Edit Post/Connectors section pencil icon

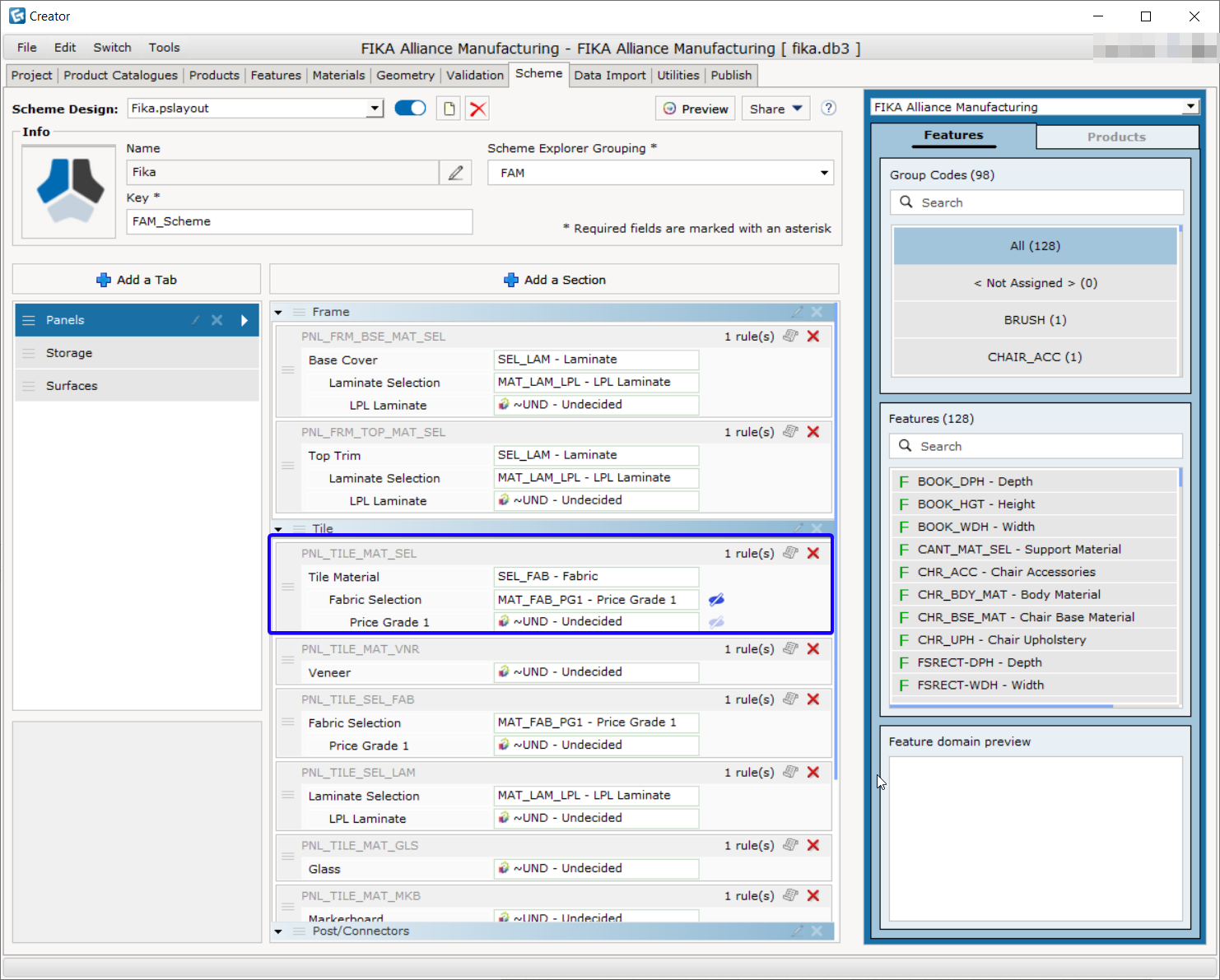coord(797,931)
